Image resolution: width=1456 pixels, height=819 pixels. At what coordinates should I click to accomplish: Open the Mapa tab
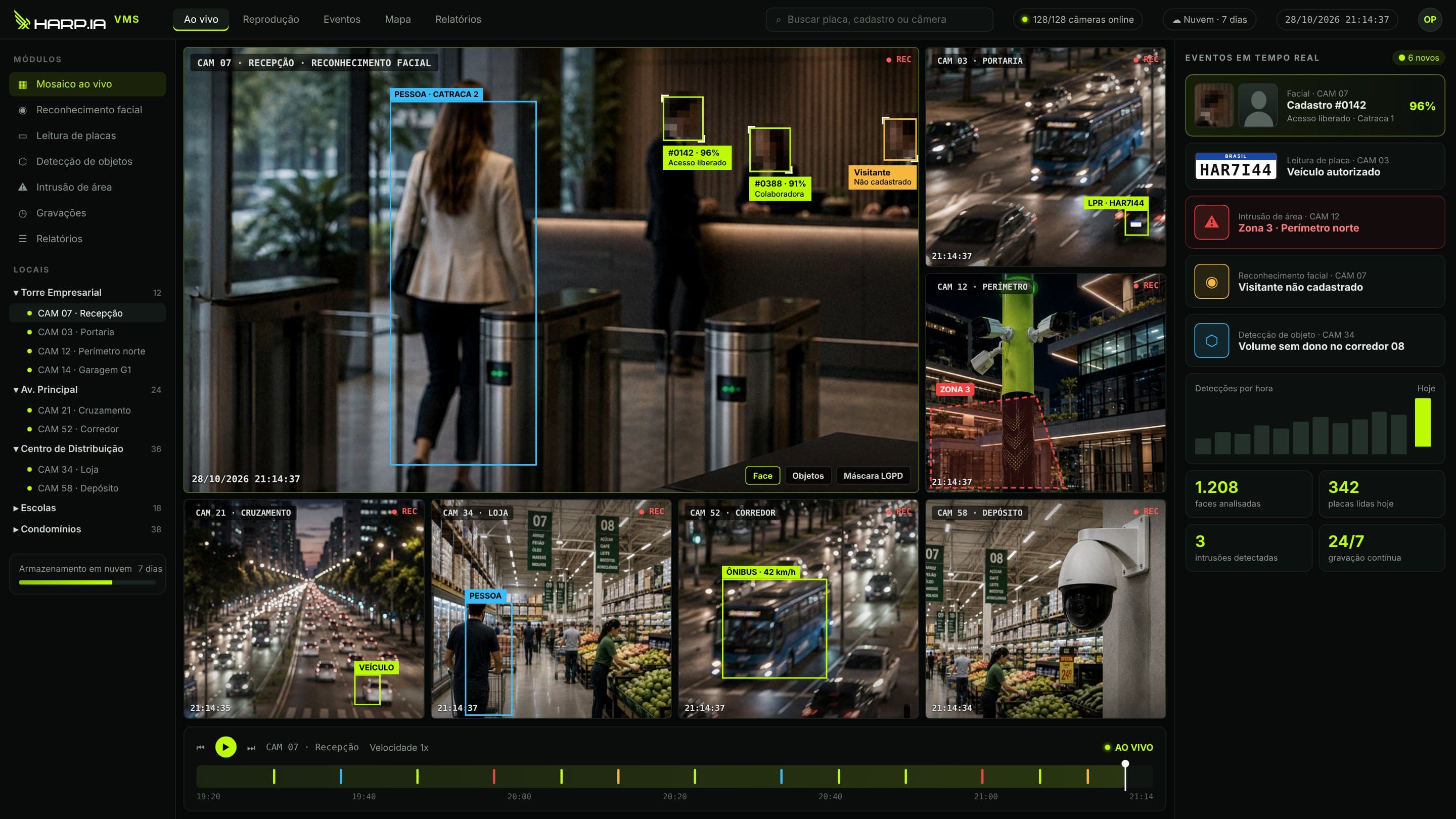tap(398, 19)
